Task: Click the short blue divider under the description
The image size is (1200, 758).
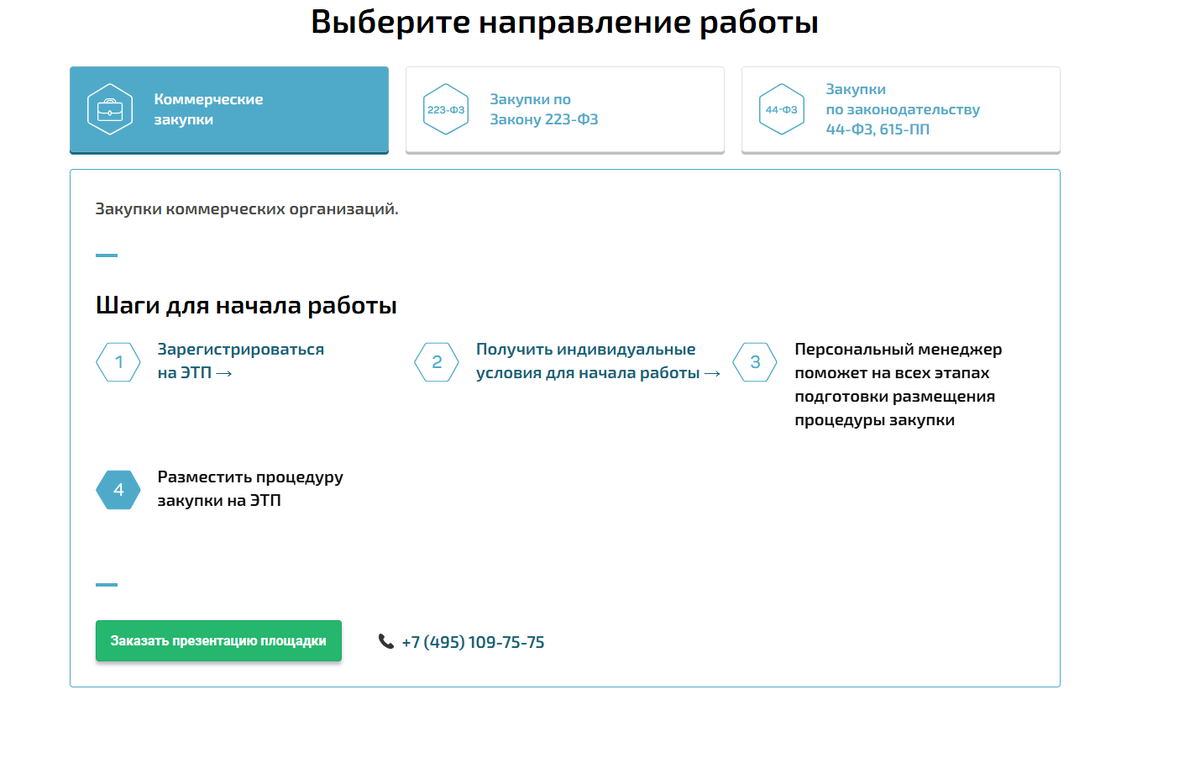Action: click(105, 254)
